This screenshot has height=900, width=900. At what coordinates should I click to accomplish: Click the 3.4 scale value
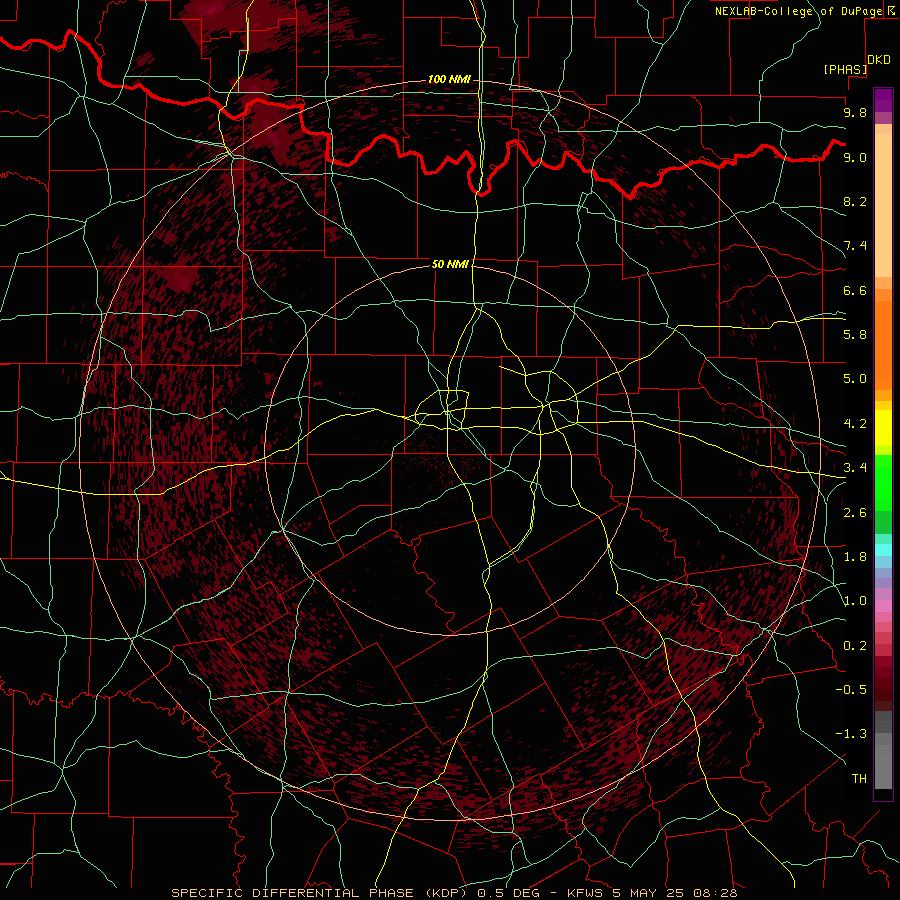855,468
